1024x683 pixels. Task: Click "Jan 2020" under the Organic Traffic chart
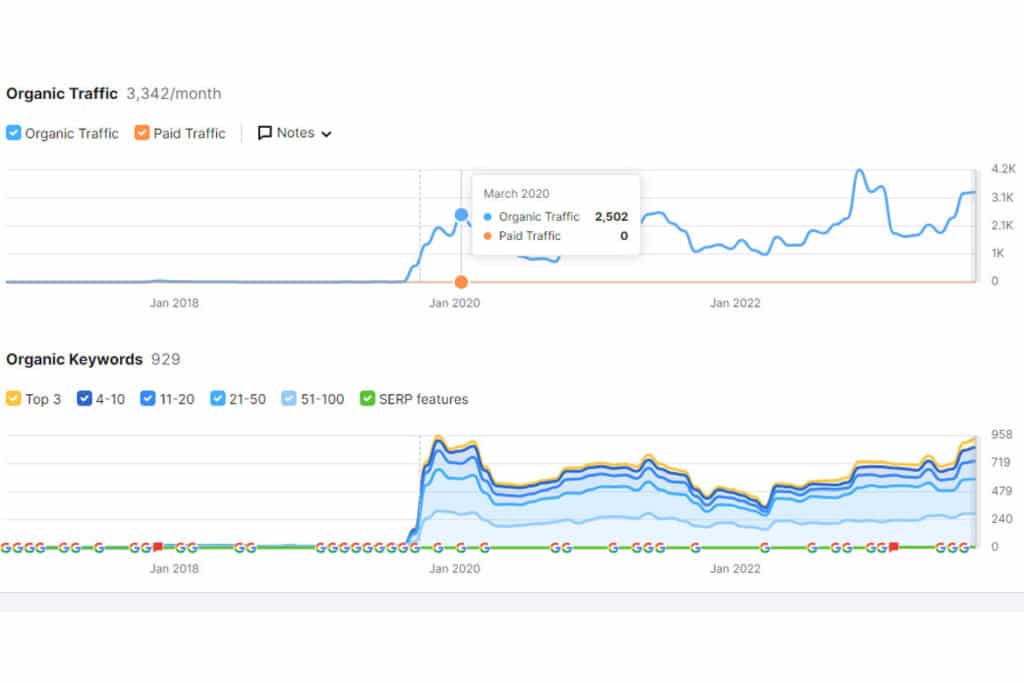[455, 303]
